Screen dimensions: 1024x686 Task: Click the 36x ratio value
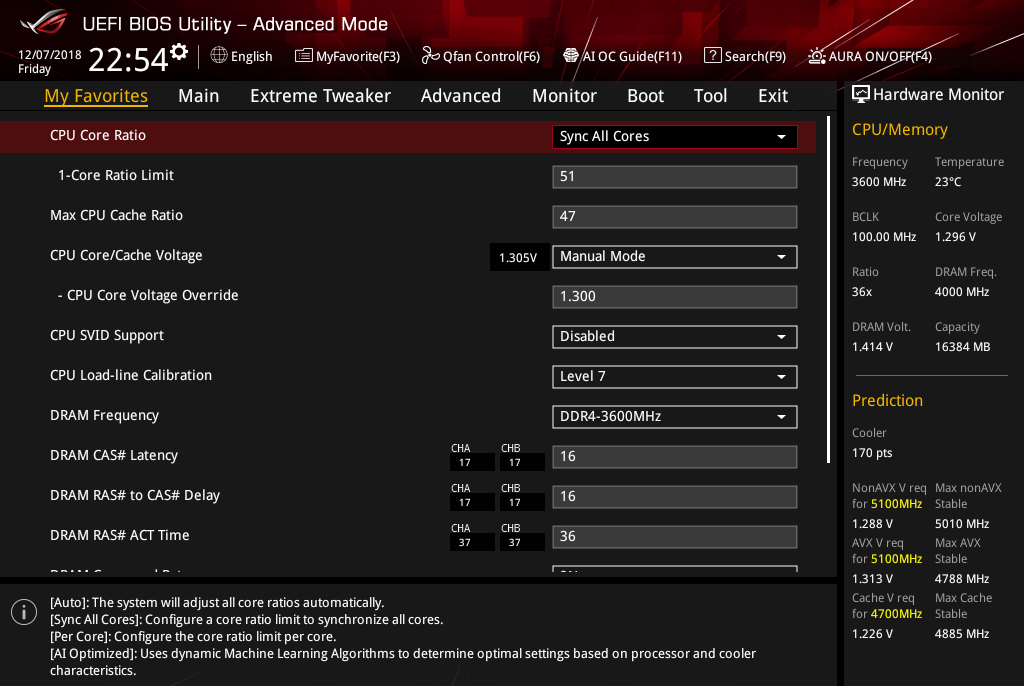[862, 291]
